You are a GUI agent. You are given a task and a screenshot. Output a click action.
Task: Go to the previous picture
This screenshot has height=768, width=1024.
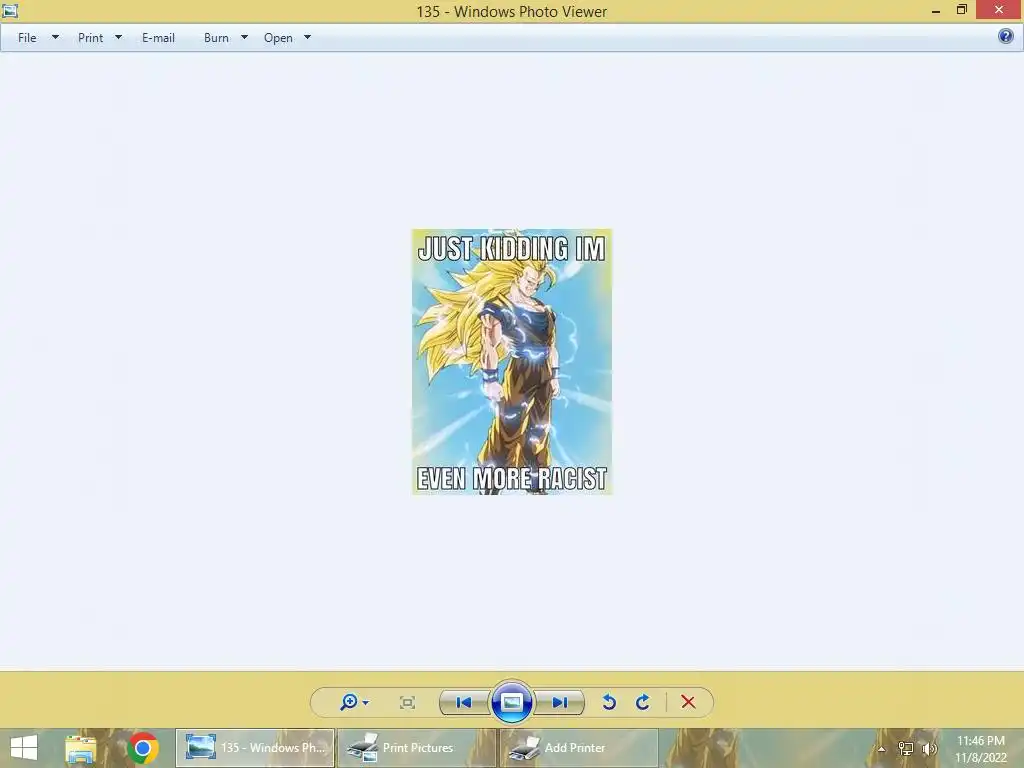(x=464, y=703)
